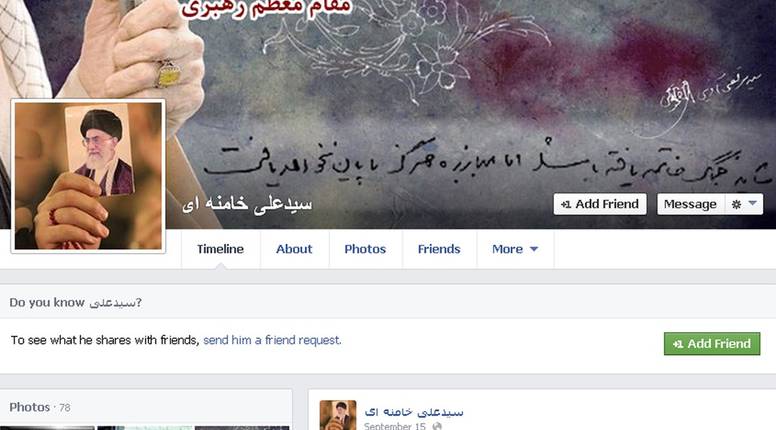
Task: Send a message using the Message button
Action: click(690, 204)
